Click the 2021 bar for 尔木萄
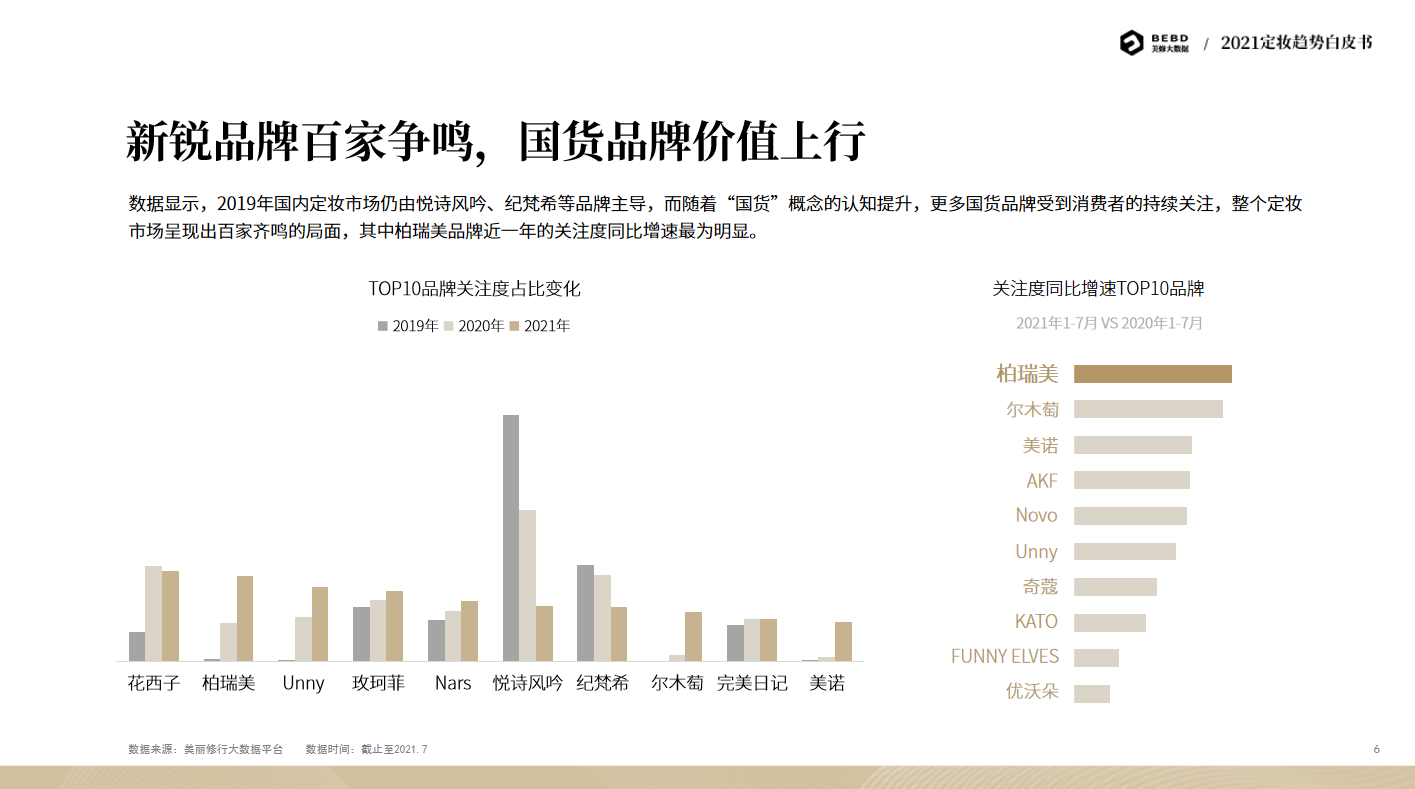Image resolution: width=1415 pixels, height=789 pixels. [x=693, y=636]
